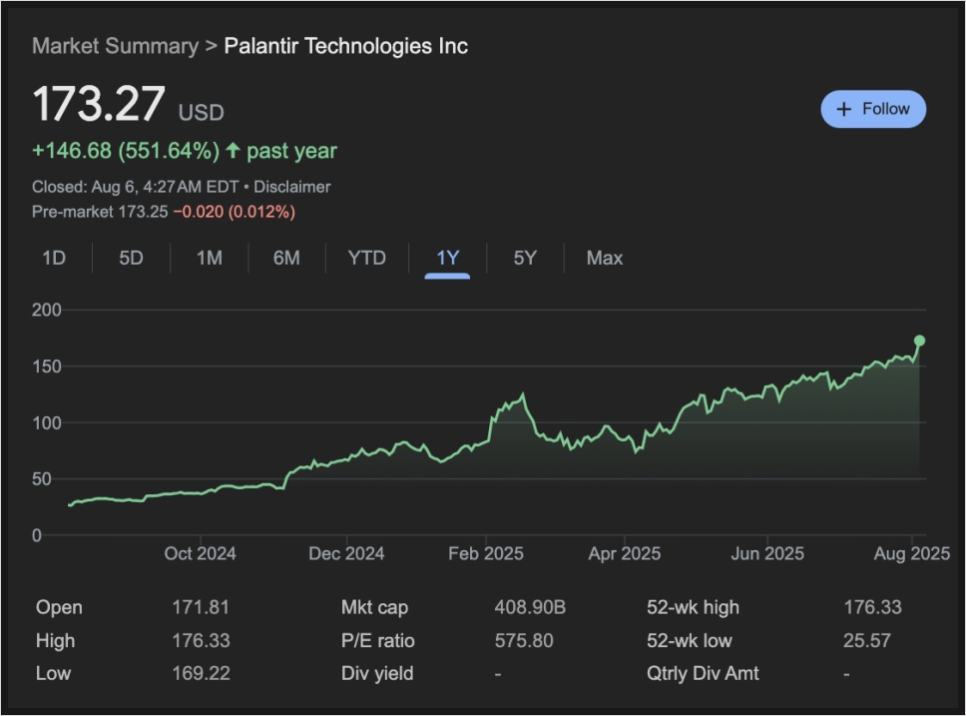
Task: Click the 200 y-axis label
Action: (x=47, y=310)
